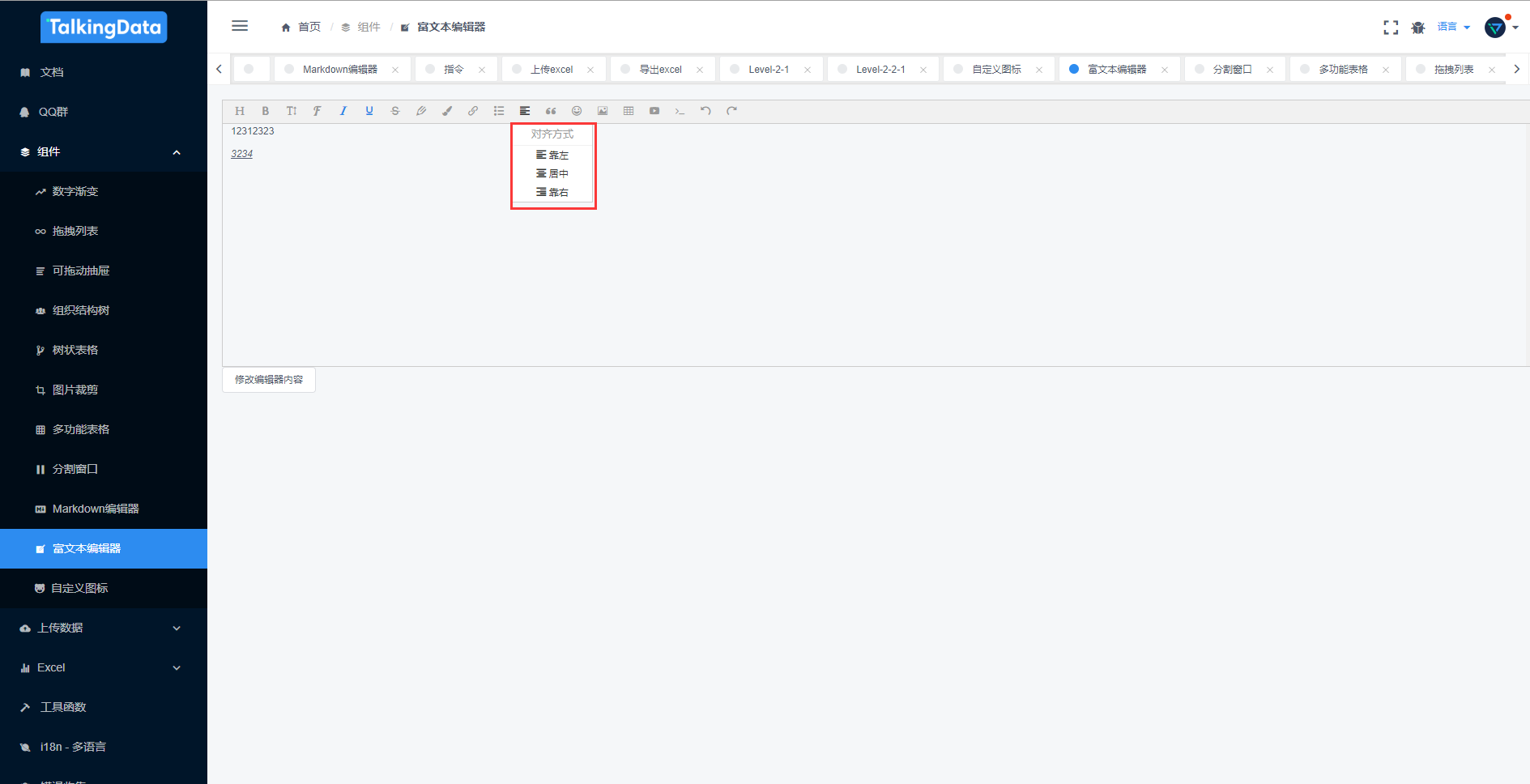This screenshot has width=1530, height=784.
Task: Undo the last edit
Action: [x=706, y=111]
